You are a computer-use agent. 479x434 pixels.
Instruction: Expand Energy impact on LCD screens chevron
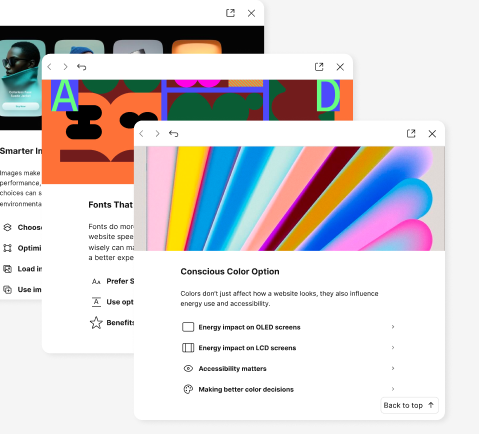point(393,347)
